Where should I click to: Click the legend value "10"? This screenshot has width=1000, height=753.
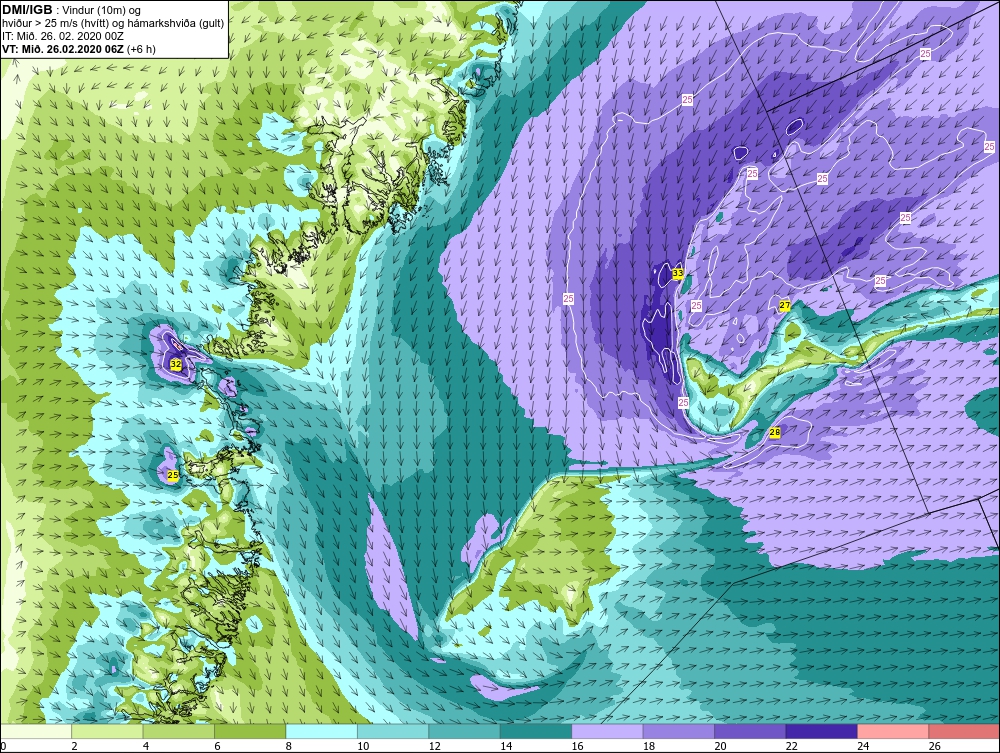coord(363,746)
